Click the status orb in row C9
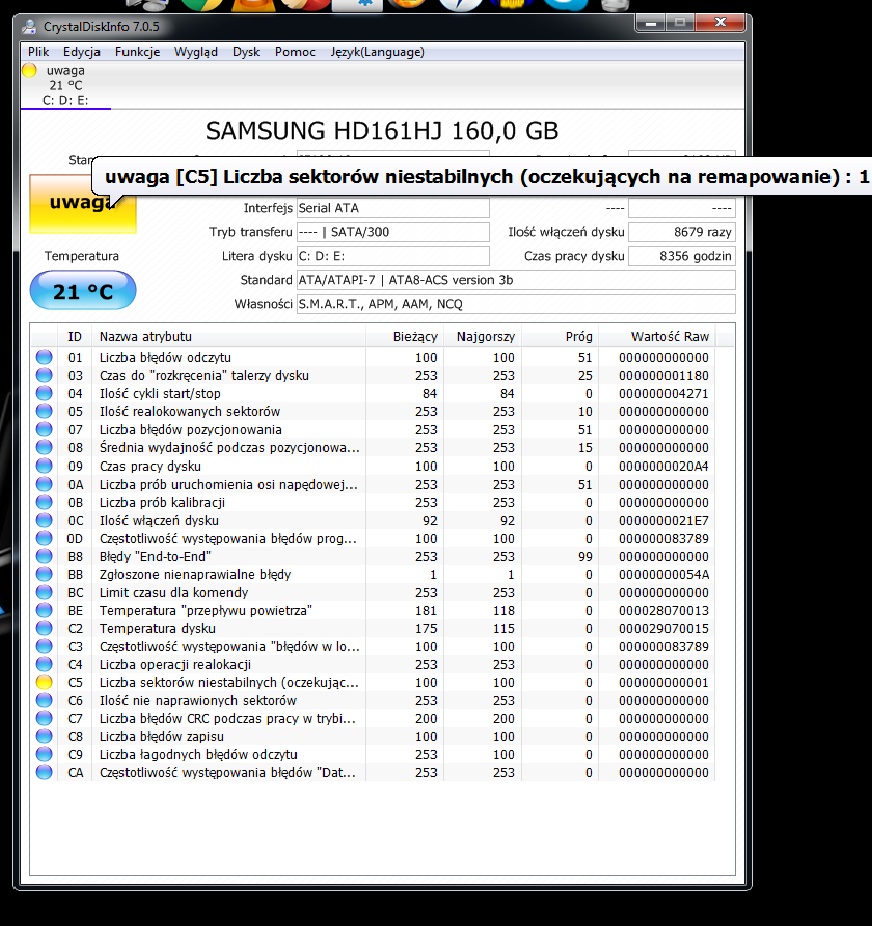The width and height of the screenshot is (872, 926). pyautogui.click(x=44, y=754)
